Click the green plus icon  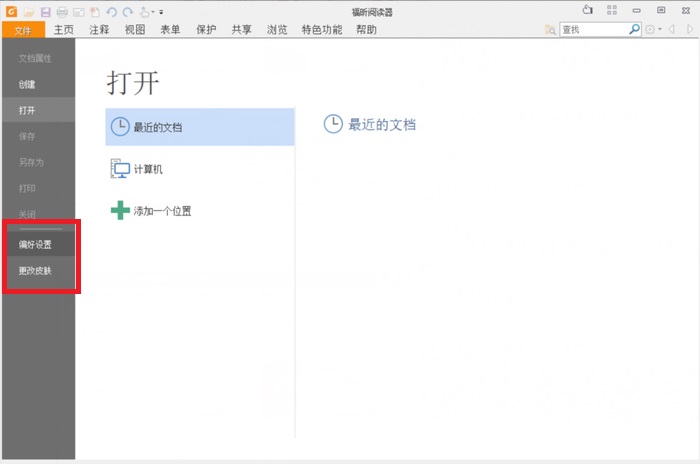[x=120, y=210]
